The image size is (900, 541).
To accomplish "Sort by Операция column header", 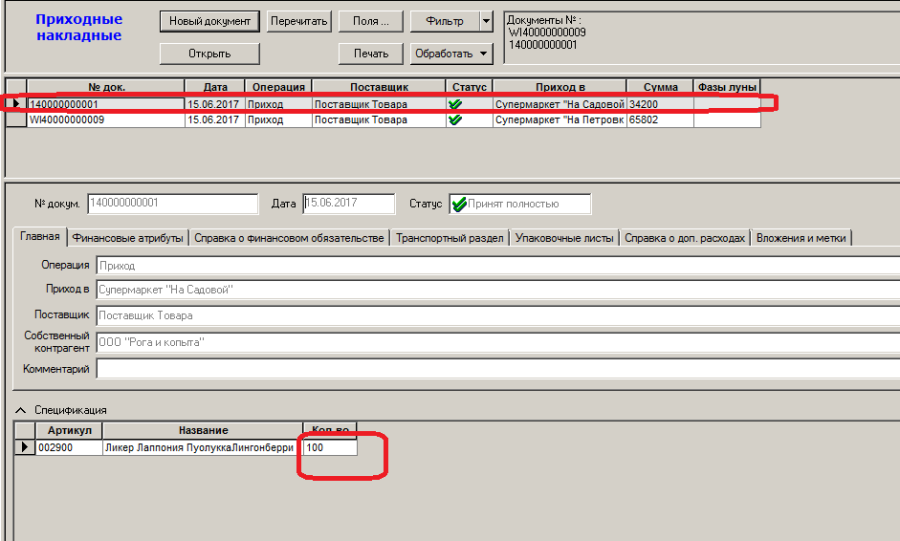I will coord(278,87).
